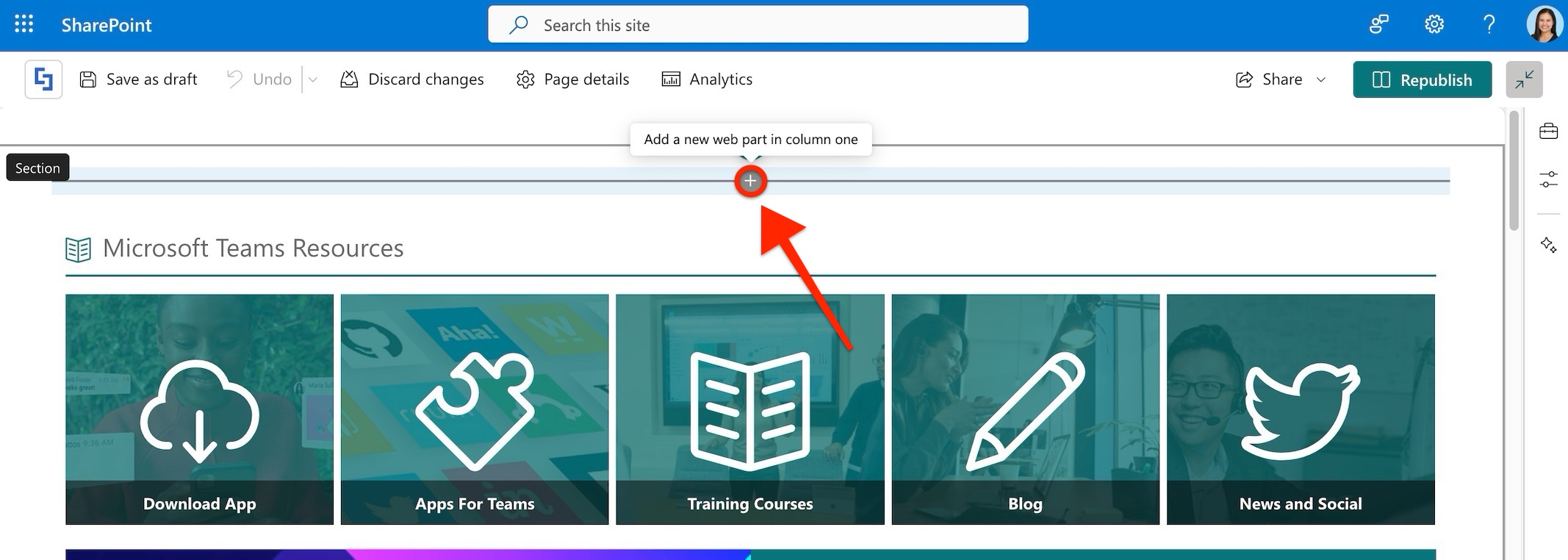Open the app launcher waffle icon
Viewport: 1568px width, 560px height.
coord(24,25)
